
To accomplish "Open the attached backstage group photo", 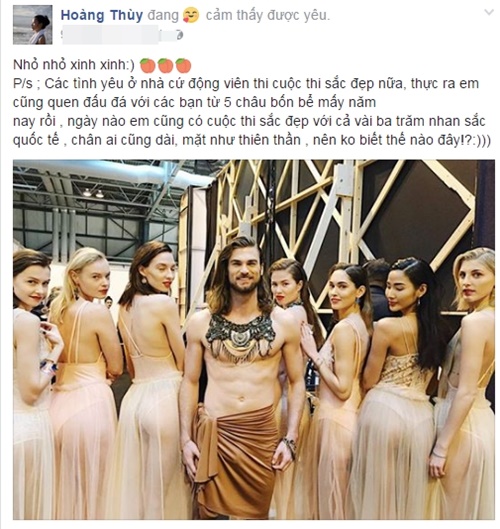I will (x=254, y=340).
